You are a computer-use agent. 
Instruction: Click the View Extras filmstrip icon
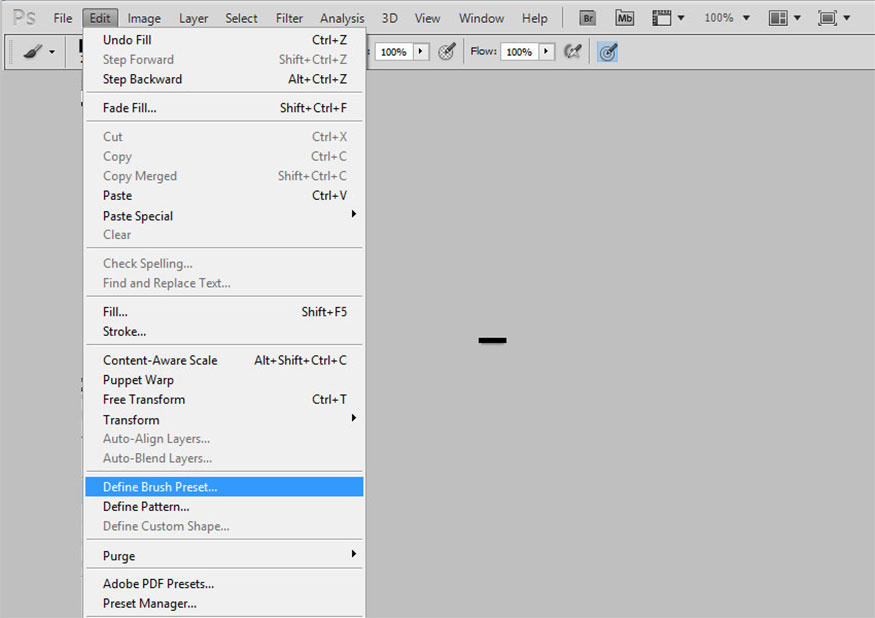point(662,18)
